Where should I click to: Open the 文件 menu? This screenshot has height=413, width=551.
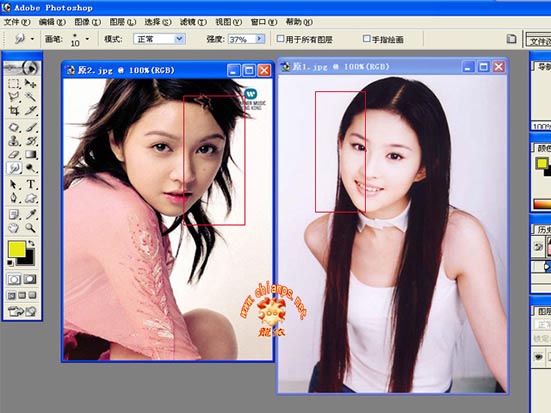[17, 22]
